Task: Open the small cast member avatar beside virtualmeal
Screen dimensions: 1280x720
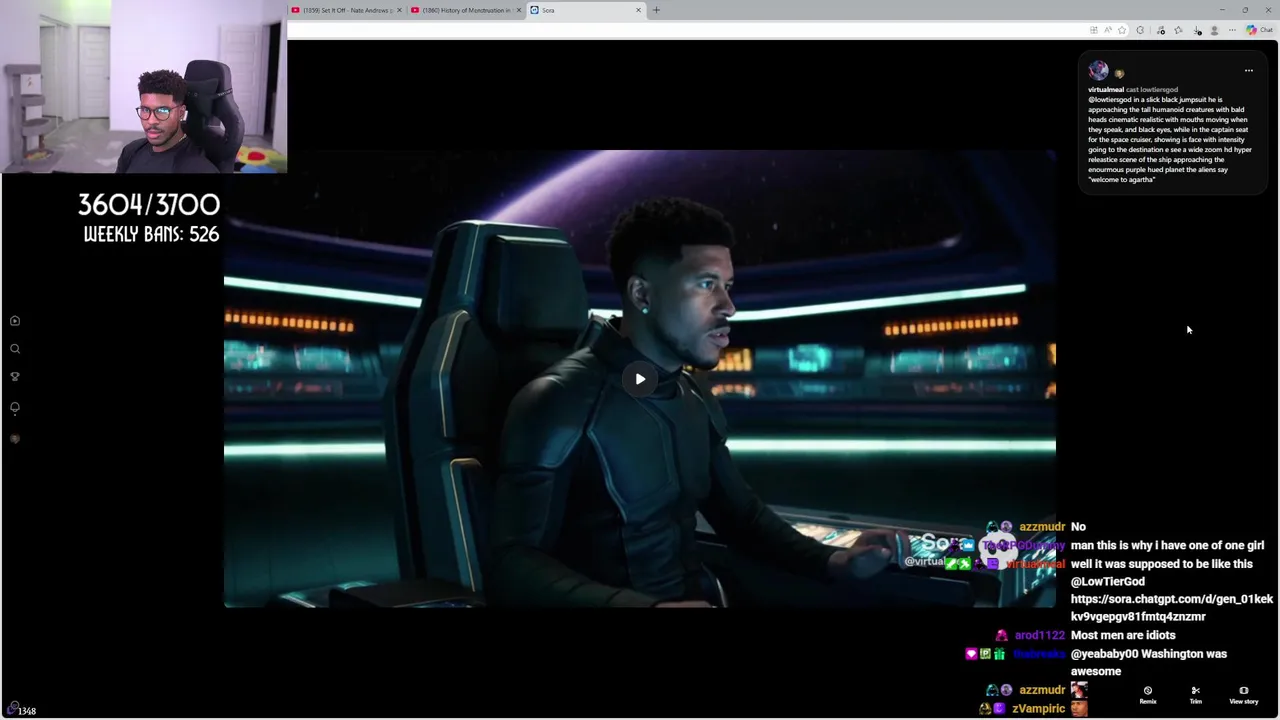Action: point(1119,74)
